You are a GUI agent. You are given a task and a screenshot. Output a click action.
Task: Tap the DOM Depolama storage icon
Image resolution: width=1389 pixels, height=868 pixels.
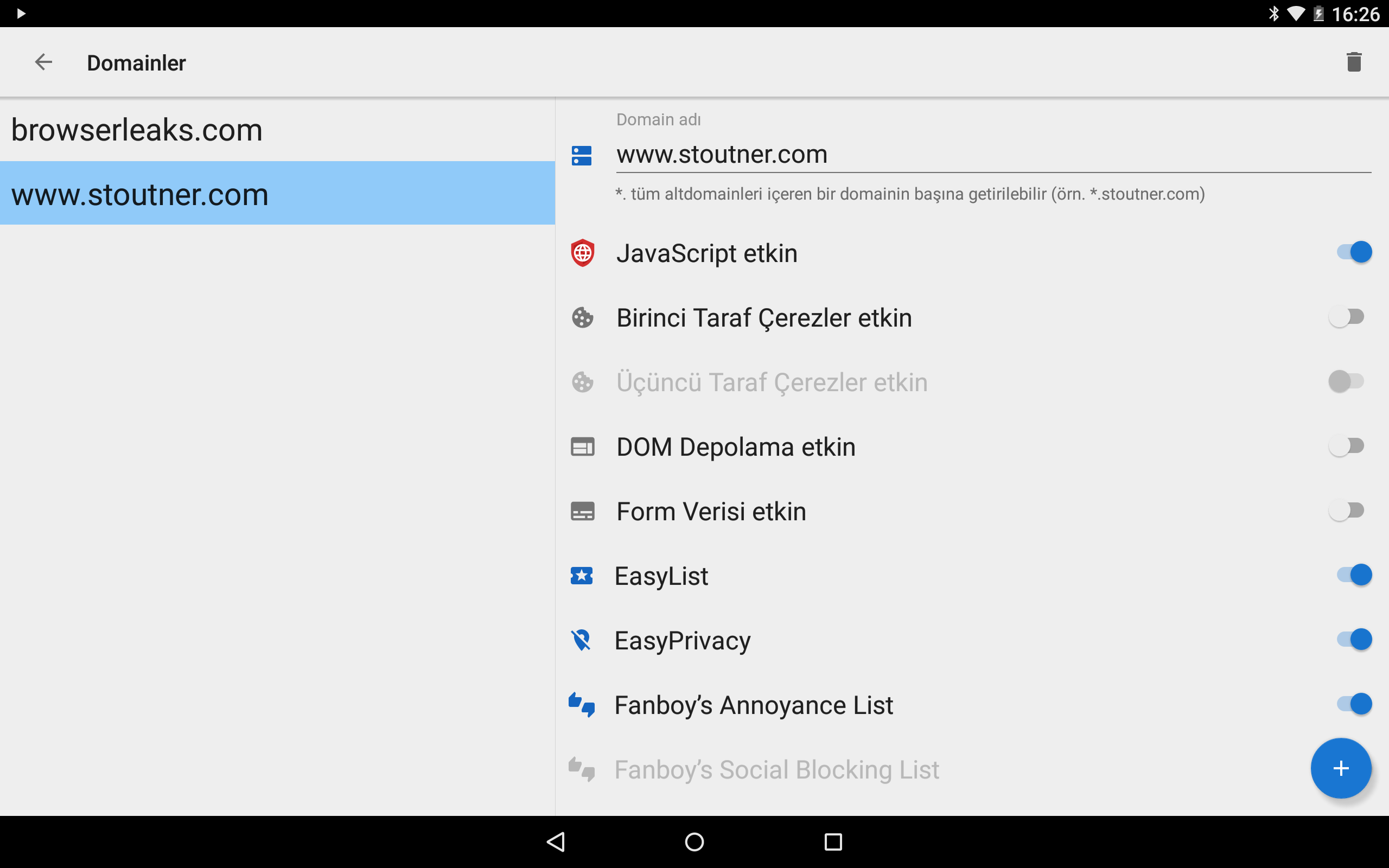(x=582, y=446)
